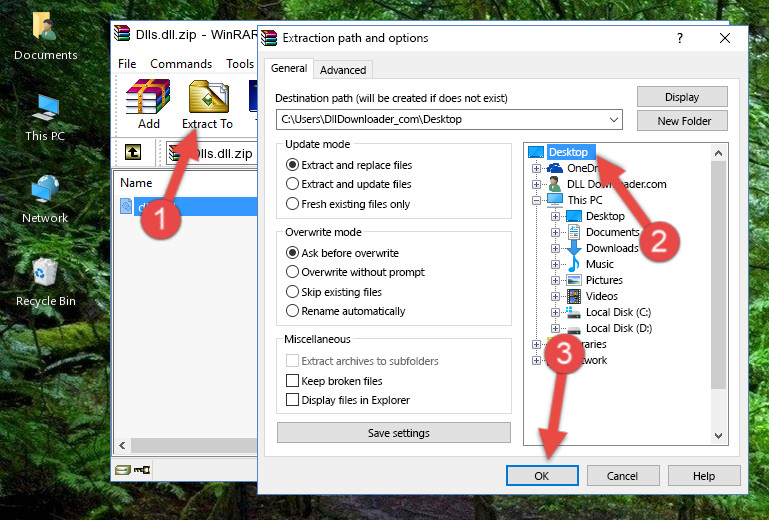Open the Network desktop icon
Viewport: 769px width, 520px height.
click(x=45, y=200)
